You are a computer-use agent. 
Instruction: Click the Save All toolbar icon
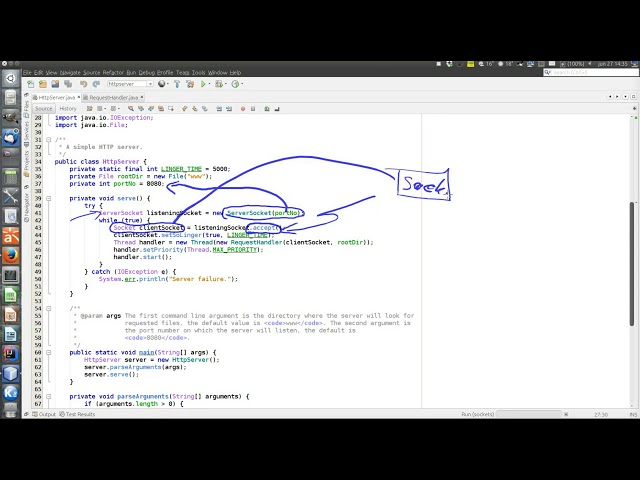click(68, 84)
